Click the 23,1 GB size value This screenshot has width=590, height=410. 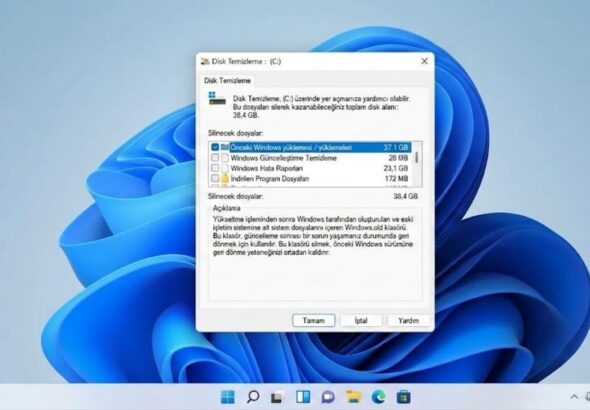[x=396, y=168]
